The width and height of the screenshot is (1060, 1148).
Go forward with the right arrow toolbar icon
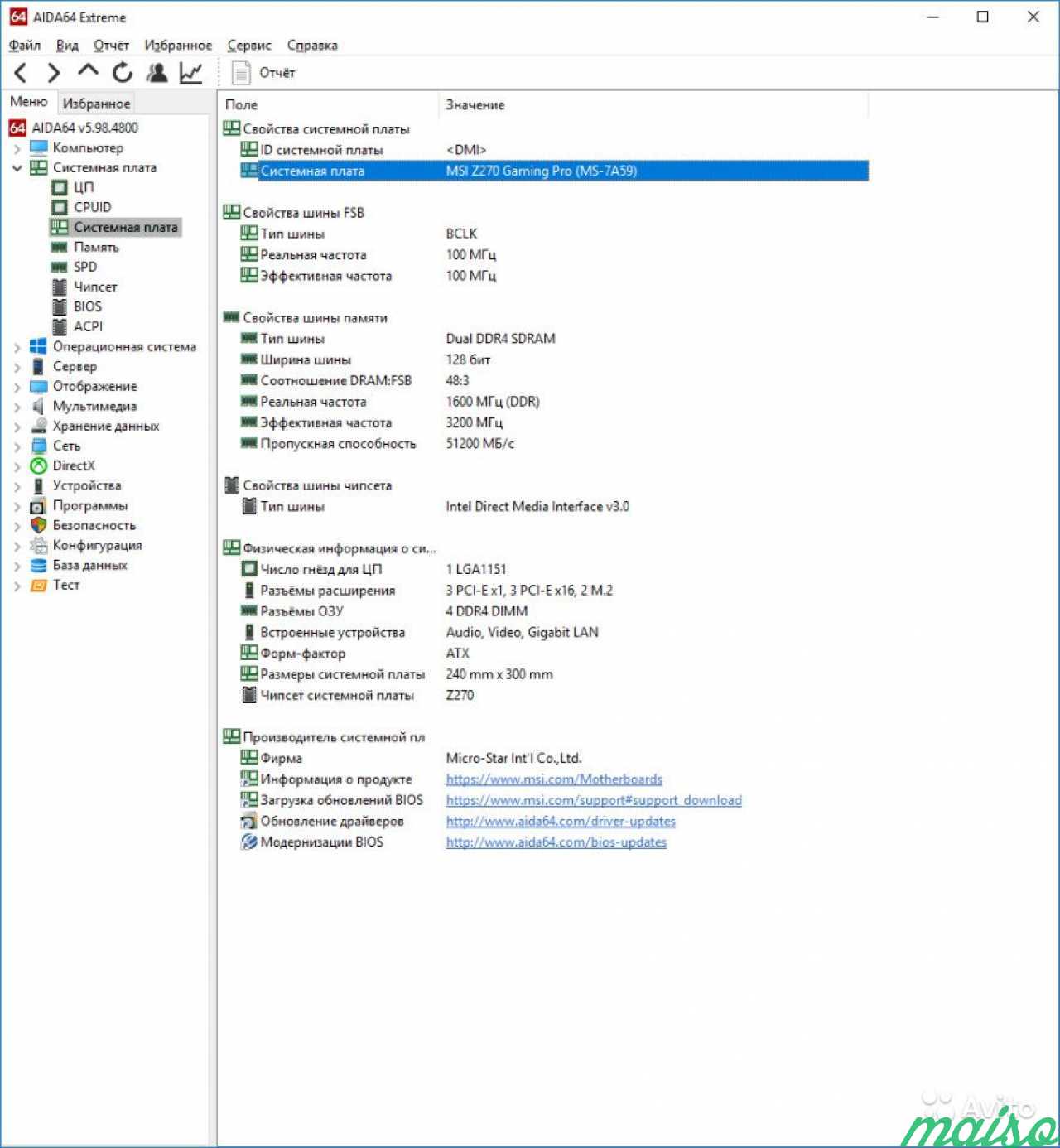click(x=54, y=73)
